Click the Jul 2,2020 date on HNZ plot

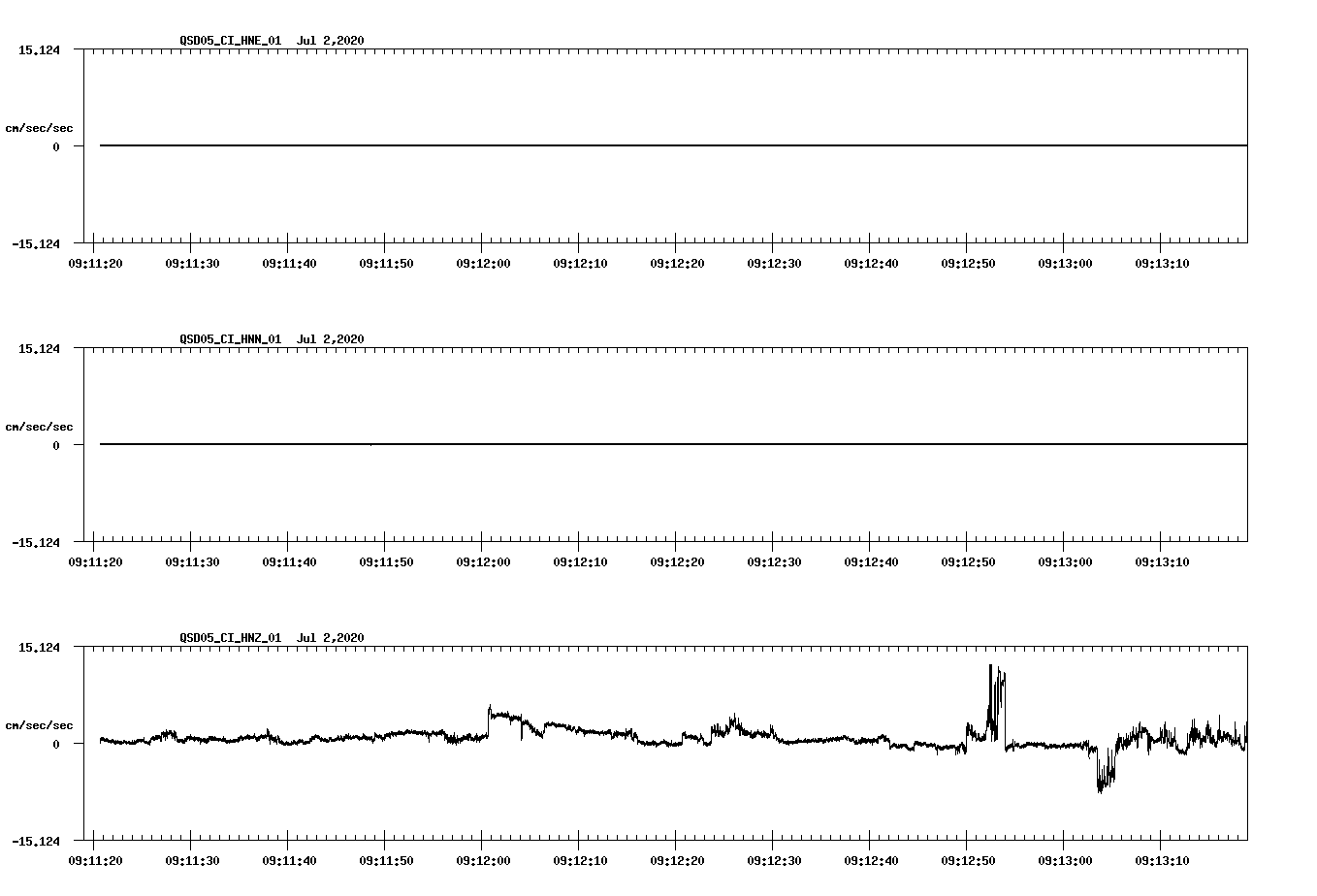(331, 637)
